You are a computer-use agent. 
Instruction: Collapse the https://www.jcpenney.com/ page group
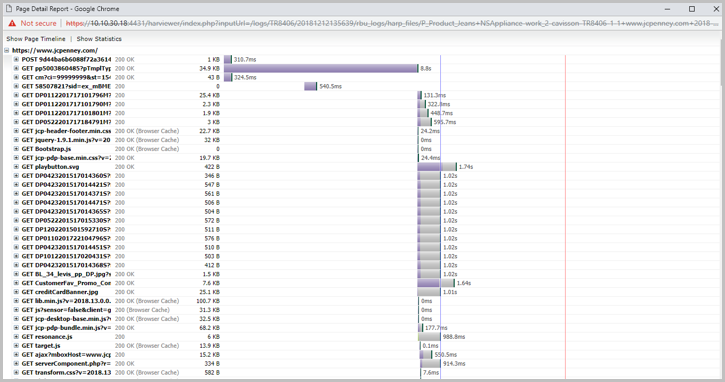pos(6,50)
